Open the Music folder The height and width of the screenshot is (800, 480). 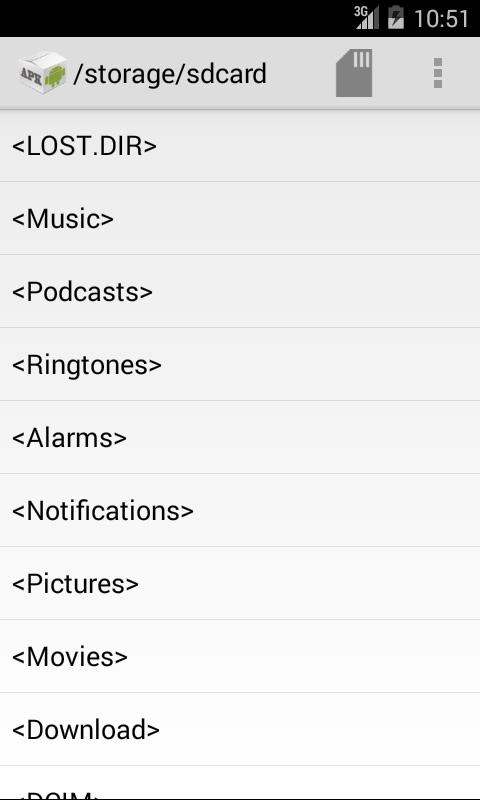click(240, 218)
